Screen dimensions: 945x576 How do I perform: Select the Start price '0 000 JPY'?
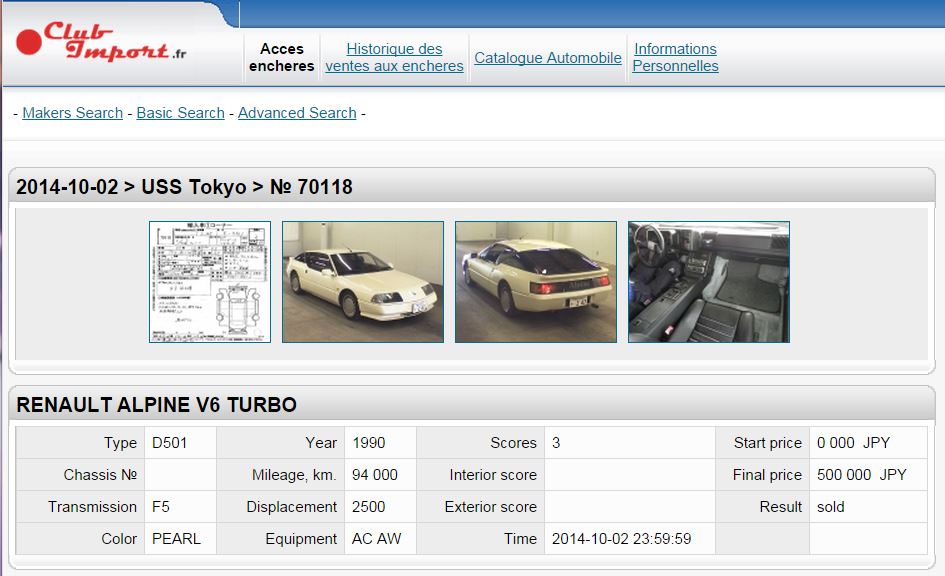[x=853, y=443]
